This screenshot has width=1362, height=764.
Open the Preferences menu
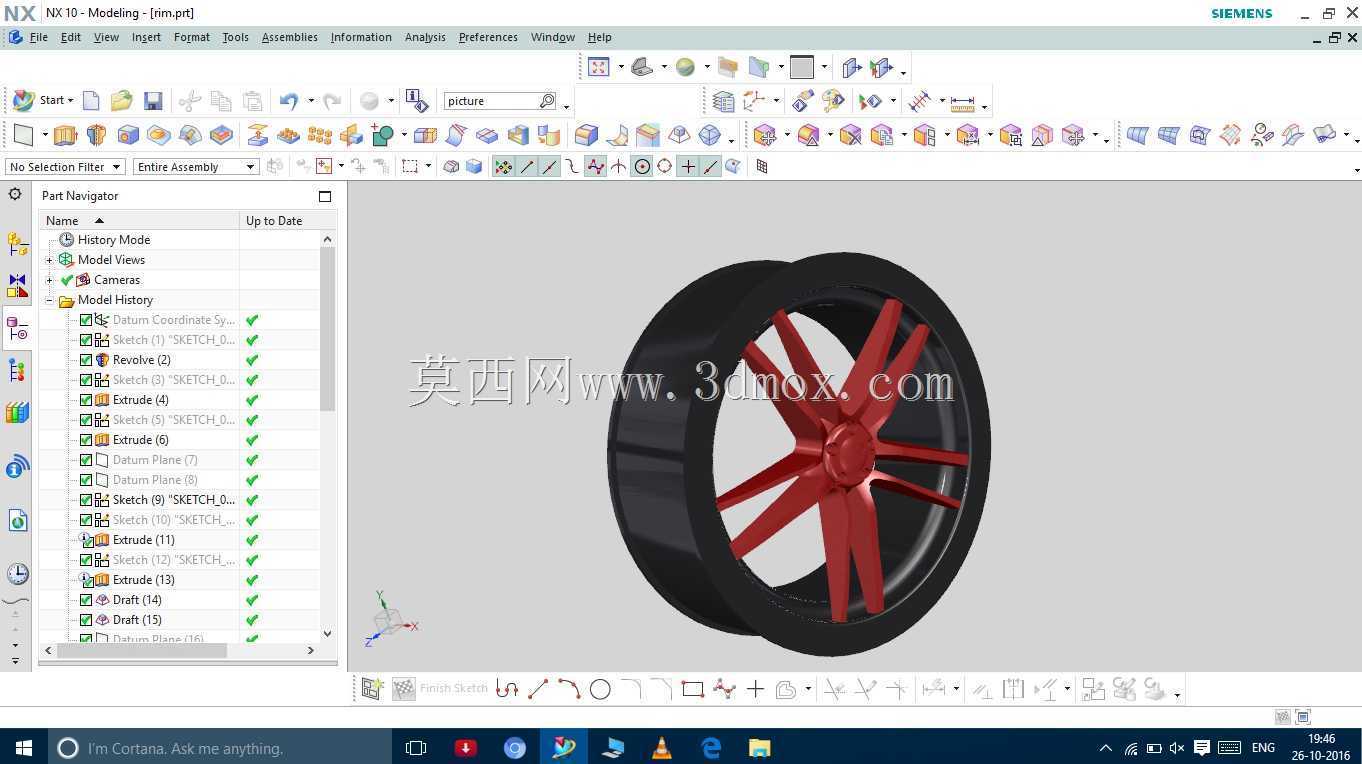click(488, 37)
